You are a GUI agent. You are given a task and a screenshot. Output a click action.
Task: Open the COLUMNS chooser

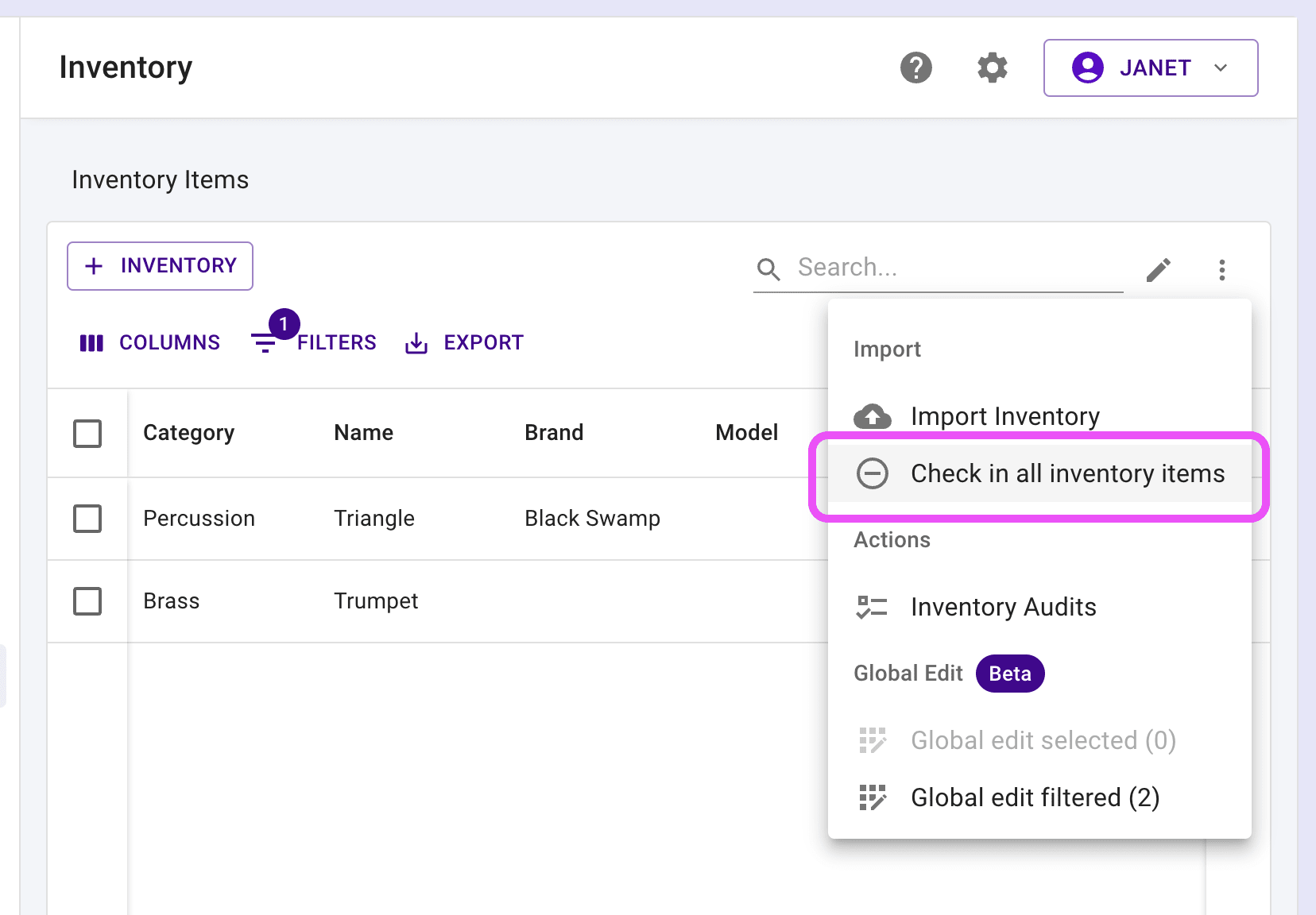[x=150, y=343]
